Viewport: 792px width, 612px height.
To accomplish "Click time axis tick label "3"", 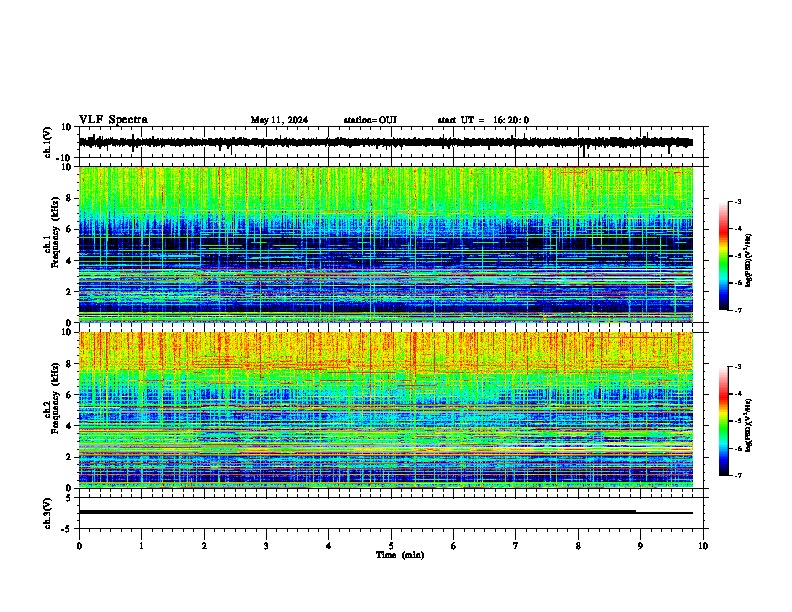I will pos(266,546).
